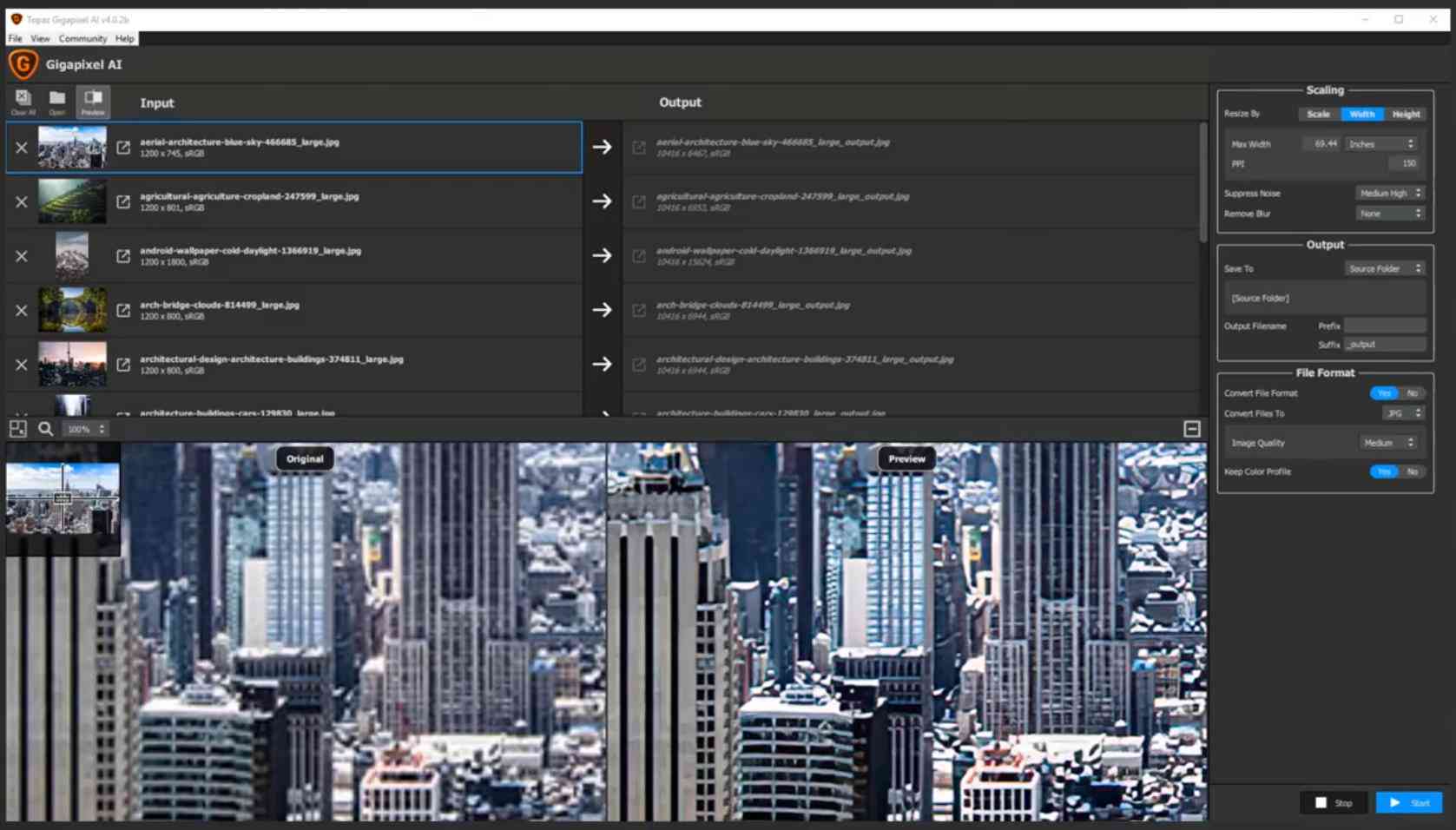The width and height of the screenshot is (1456, 830).
Task: Select Scale resize mode
Action: pyautogui.click(x=1319, y=115)
